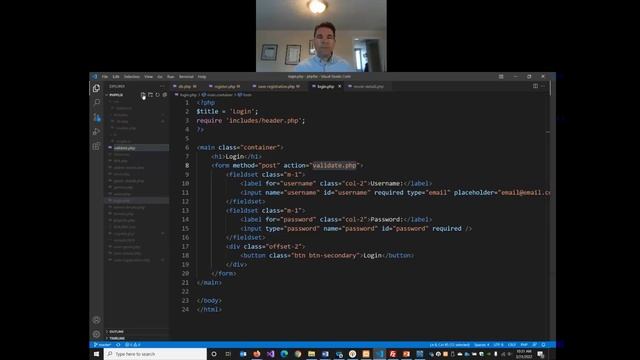640x360 pixels.
Task: Open Microsoft Edge from the taskbar
Action: tap(284, 354)
